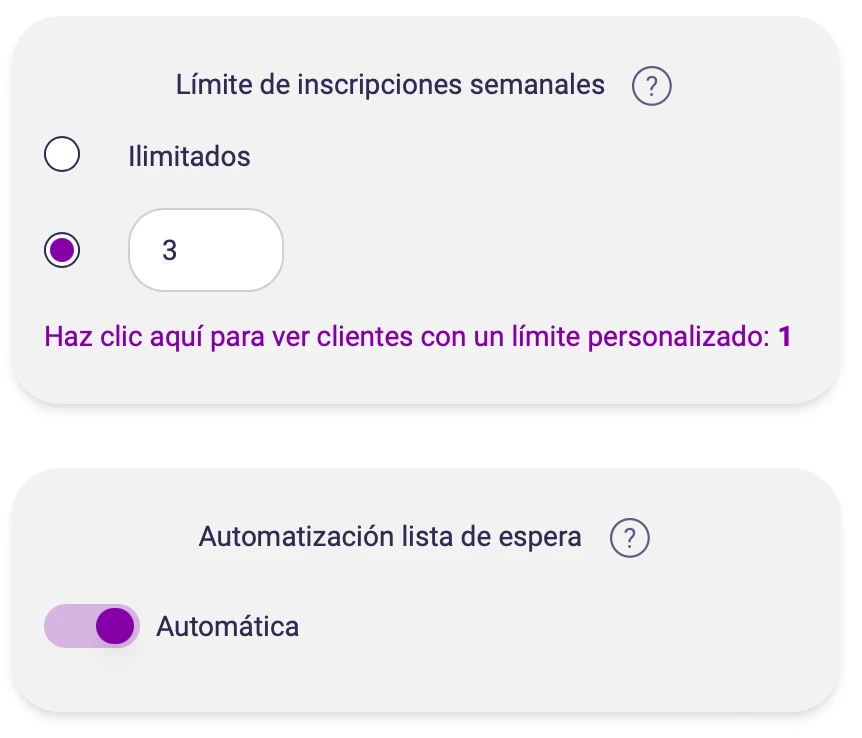Image resolution: width=862 pixels, height=738 pixels.
Task: Click the Ilimitados label text
Action: pos(189,156)
